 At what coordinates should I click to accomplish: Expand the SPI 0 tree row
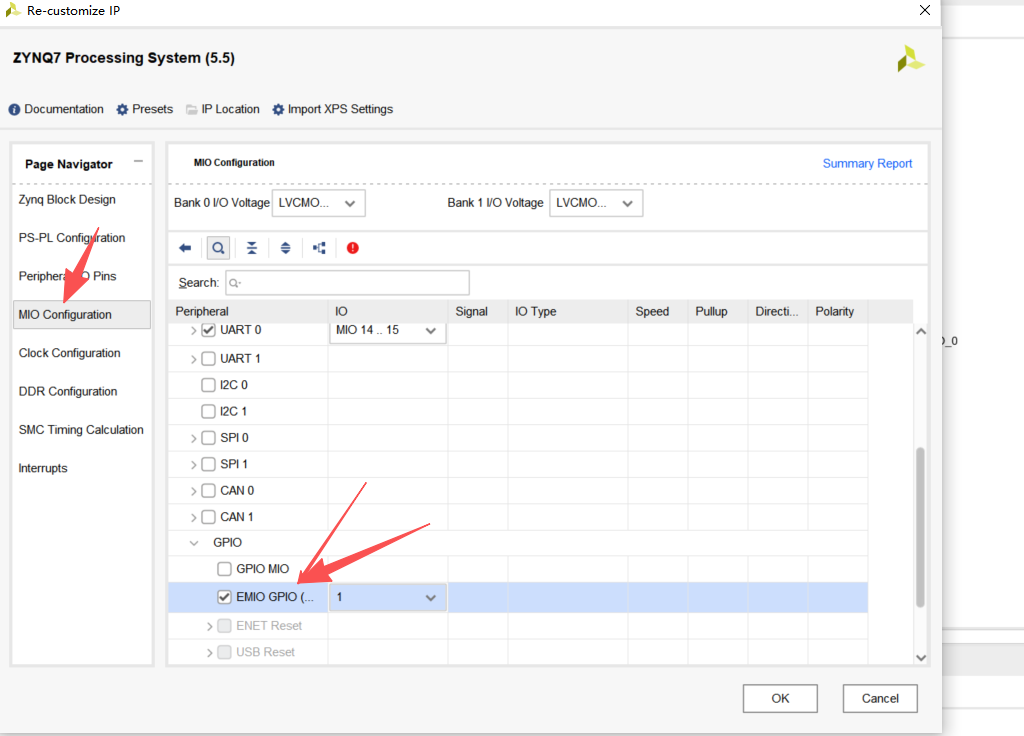click(x=193, y=438)
